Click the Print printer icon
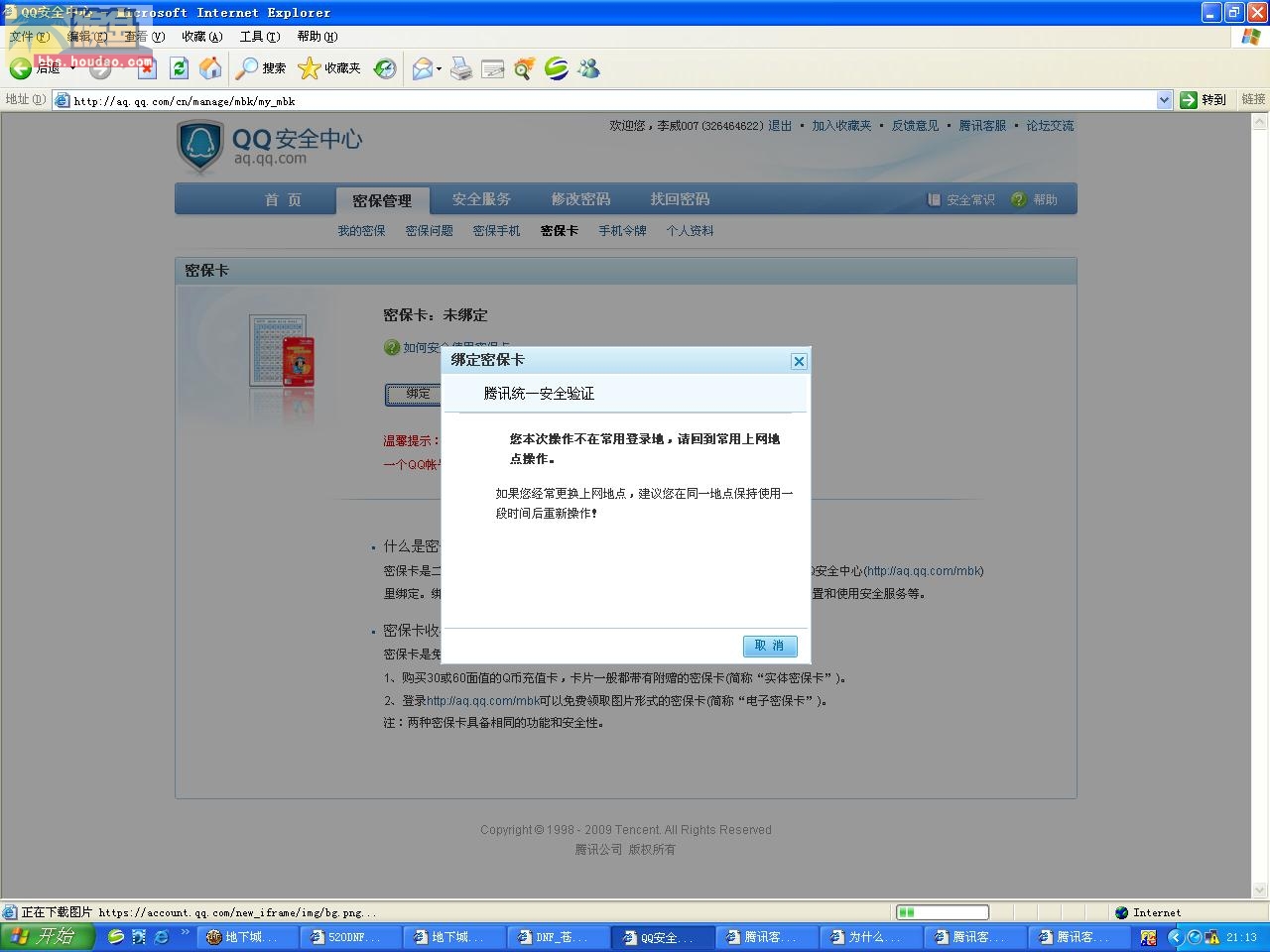 point(461,68)
